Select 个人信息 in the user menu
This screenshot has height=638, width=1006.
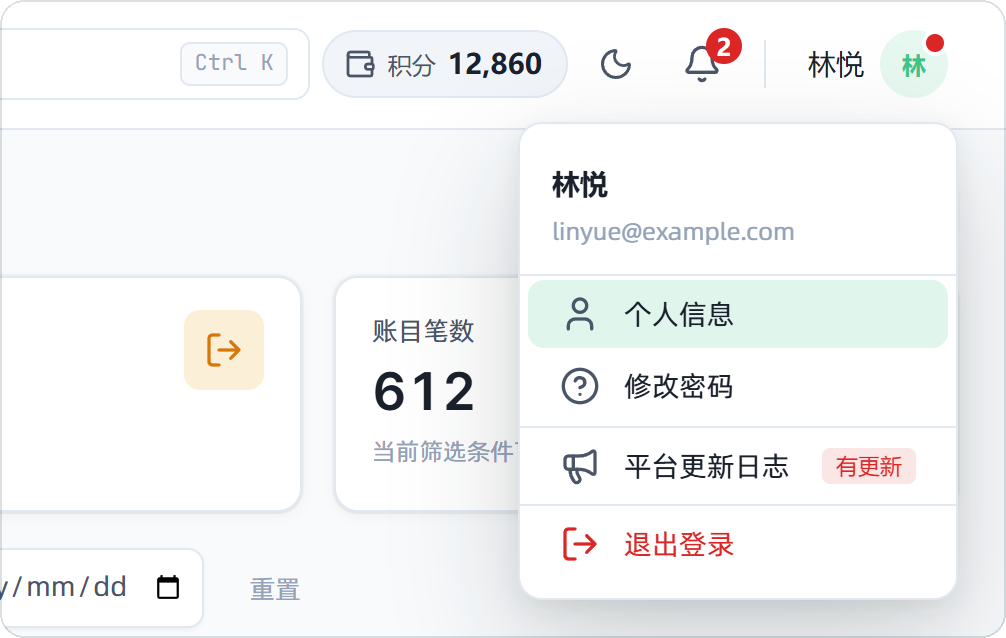tap(738, 315)
